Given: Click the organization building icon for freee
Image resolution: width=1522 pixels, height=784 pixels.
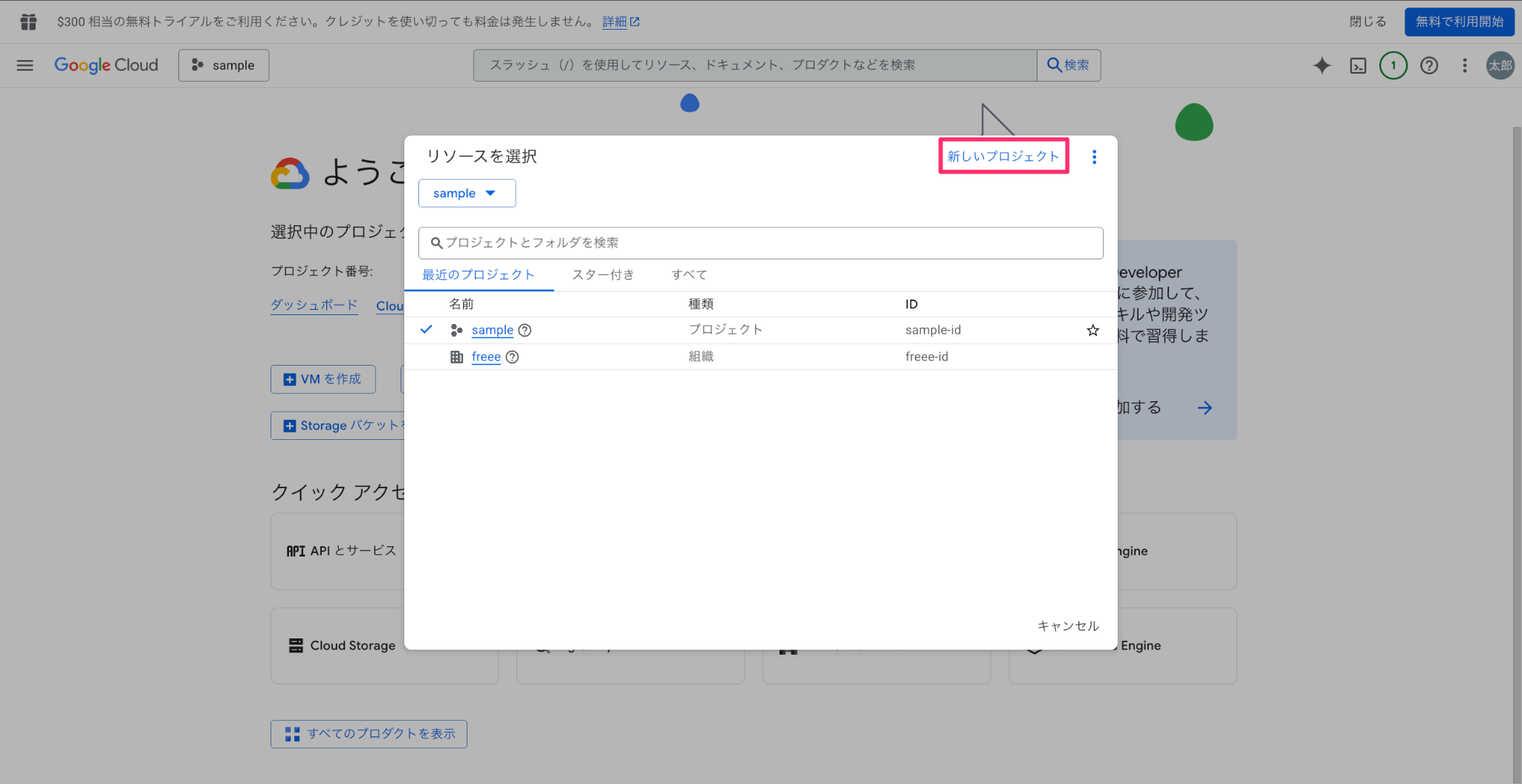Looking at the screenshot, I should [x=456, y=357].
